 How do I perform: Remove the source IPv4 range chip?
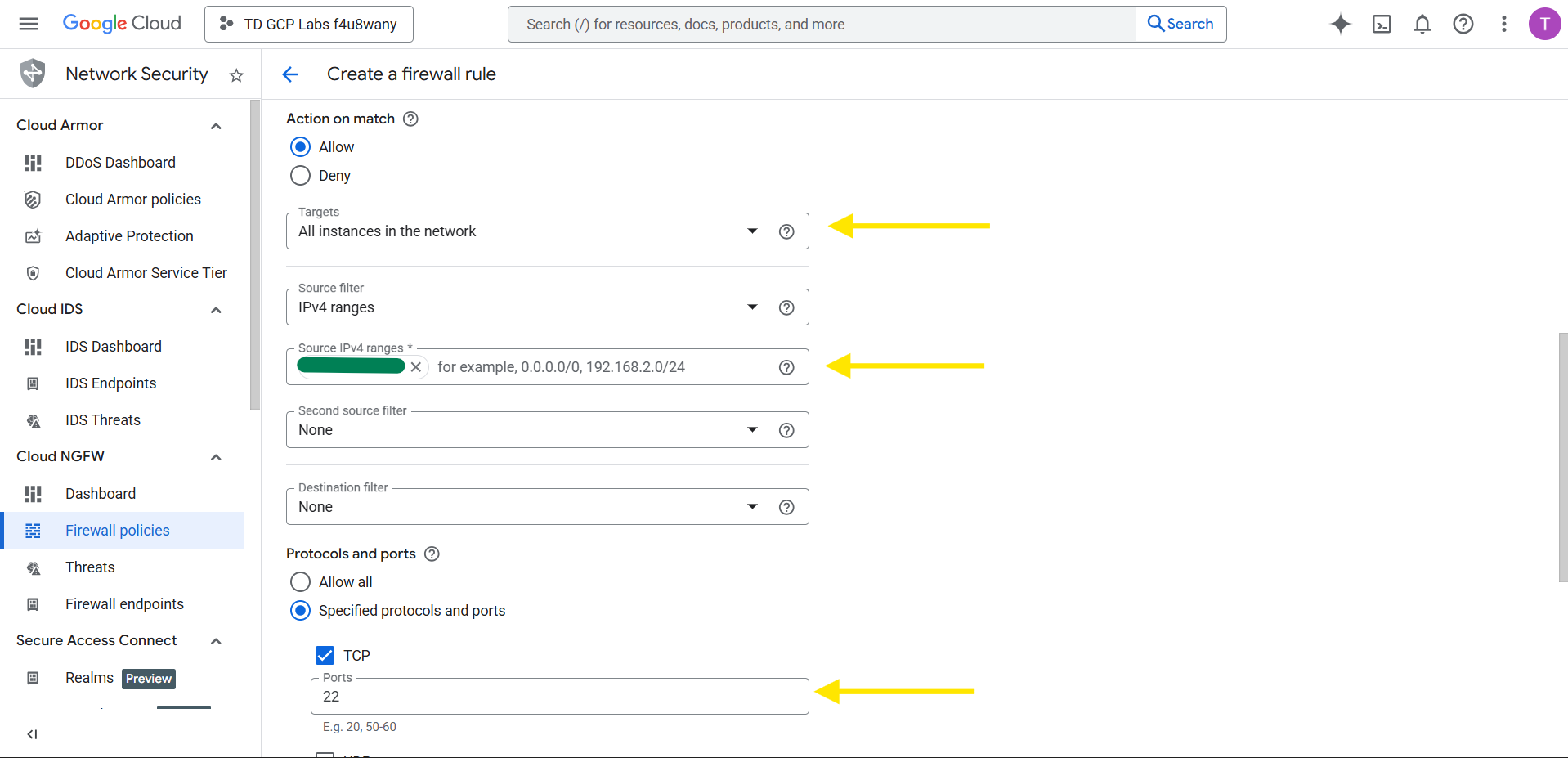point(416,366)
